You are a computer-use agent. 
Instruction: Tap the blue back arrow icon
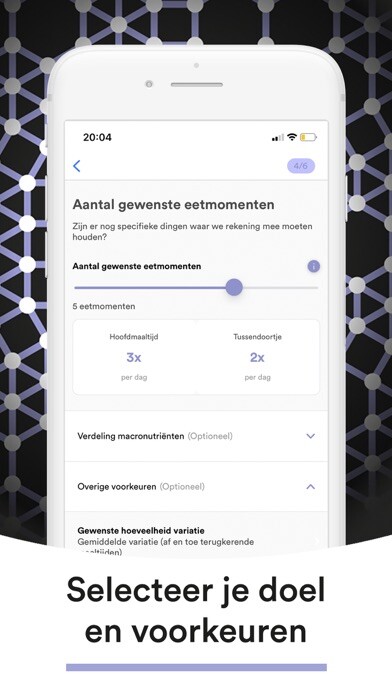(77, 166)
